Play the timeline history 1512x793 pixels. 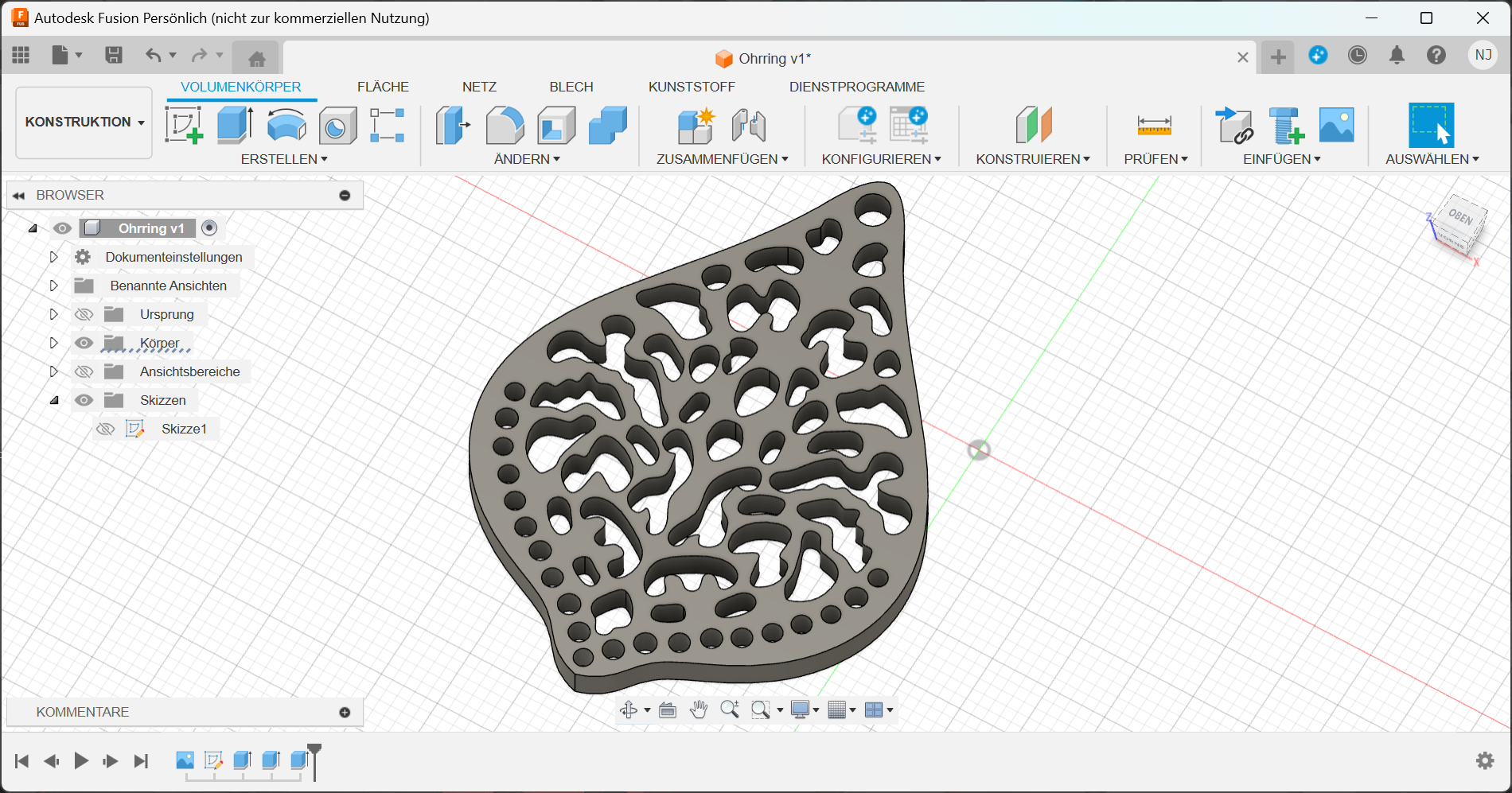coord(81,761)
